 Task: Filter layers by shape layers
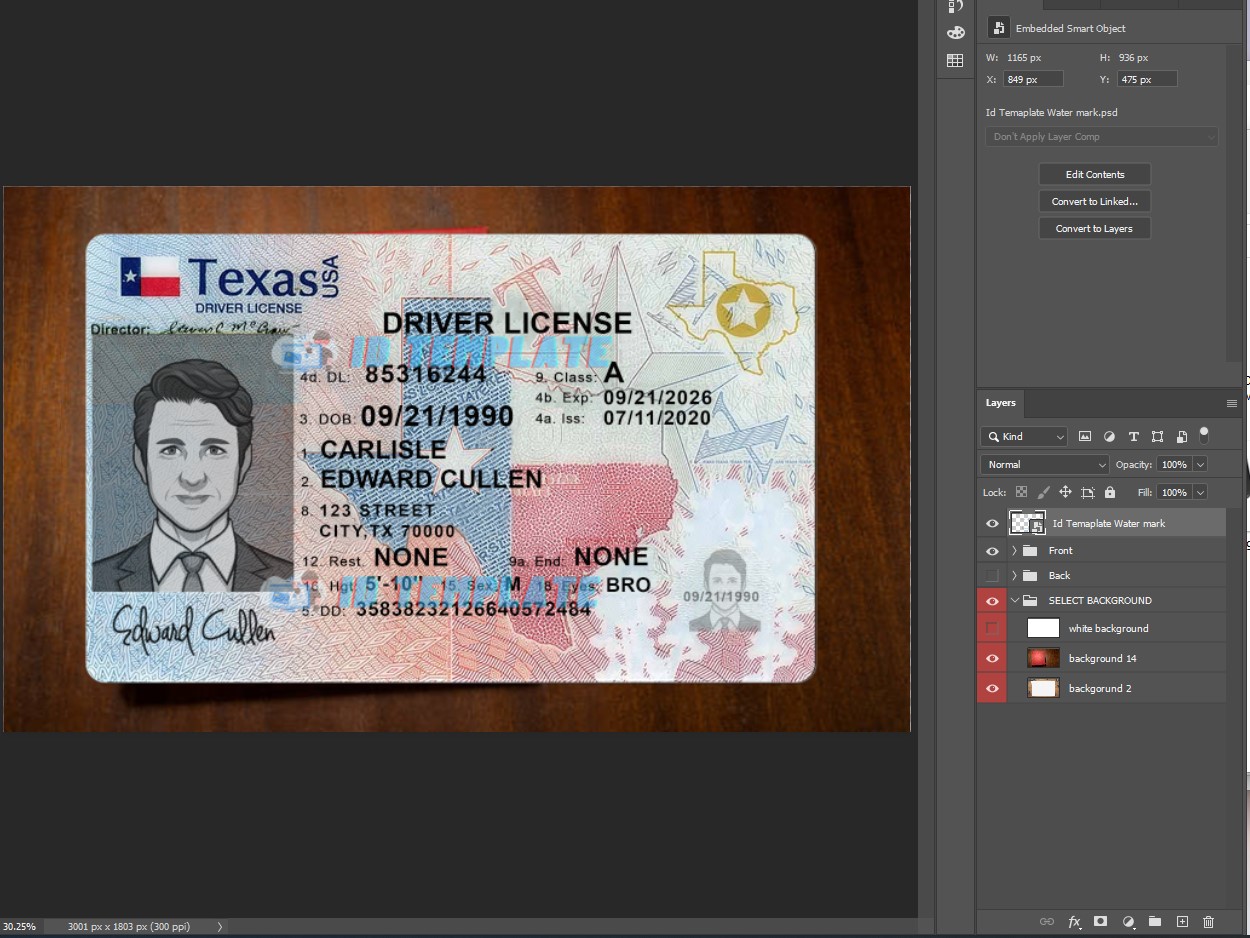pos(1157,437)
